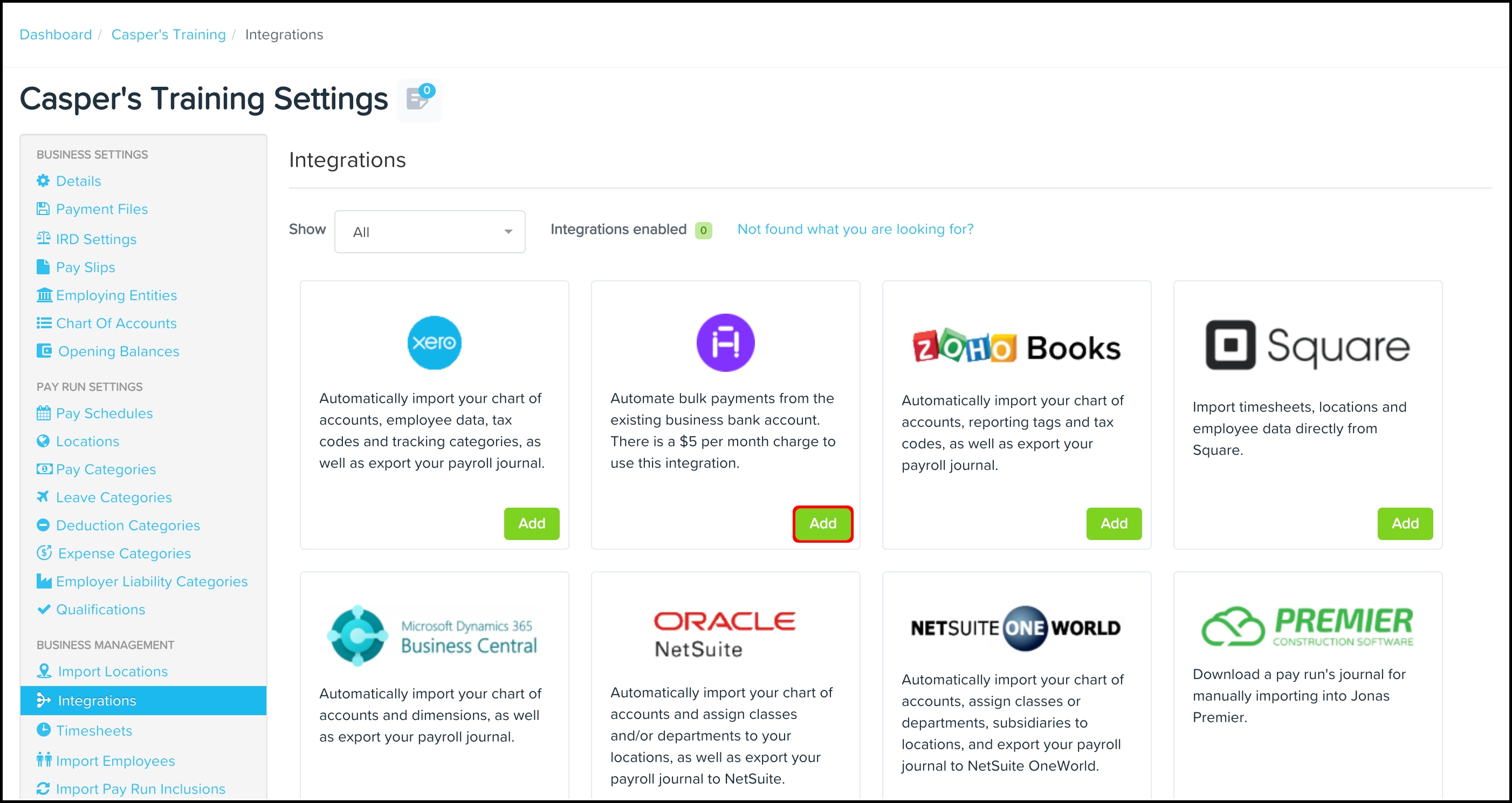
Task: Open Deduction Categories settings
Action: 127,525
